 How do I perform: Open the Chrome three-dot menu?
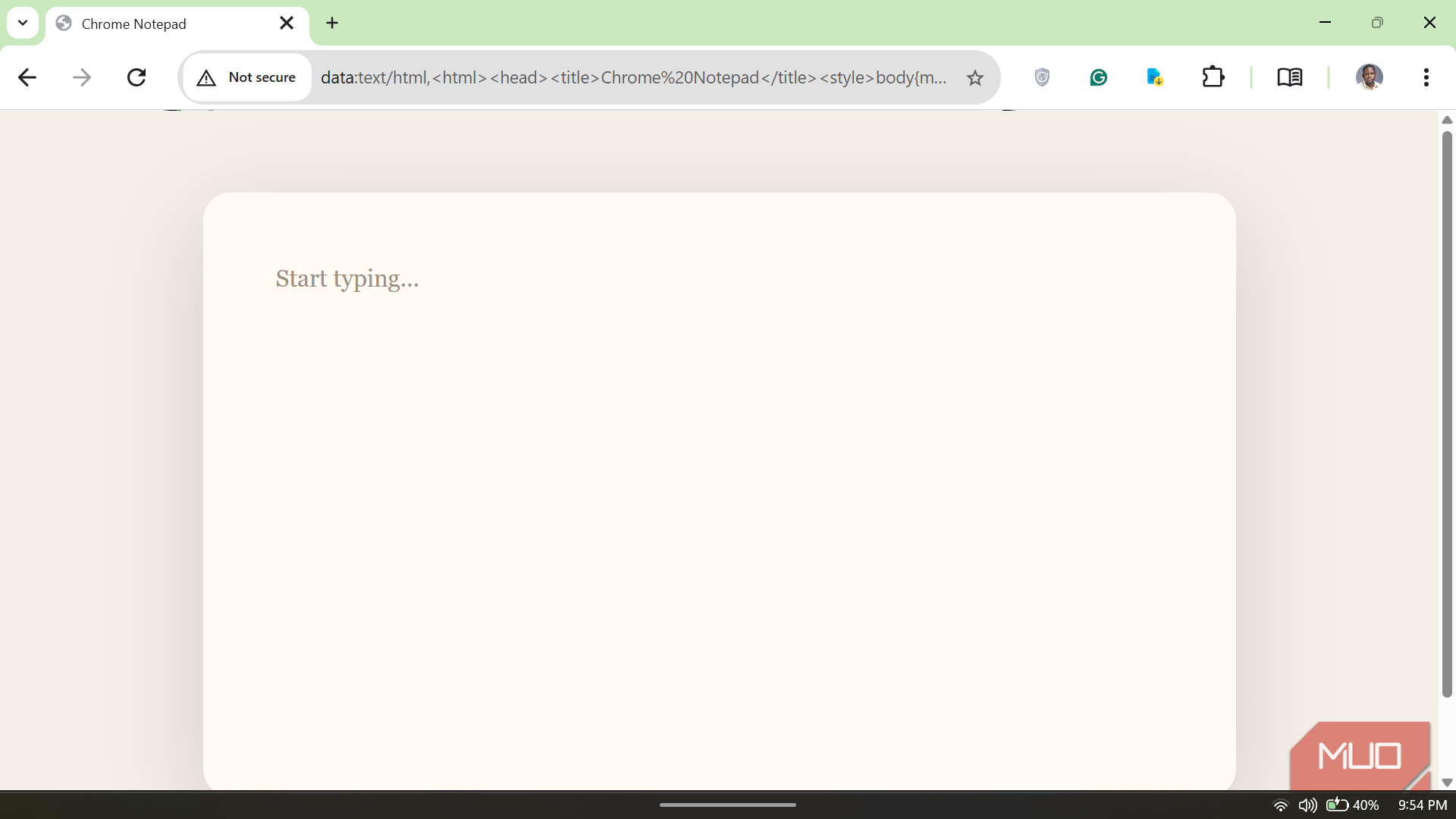click(x=1426, y=77)
